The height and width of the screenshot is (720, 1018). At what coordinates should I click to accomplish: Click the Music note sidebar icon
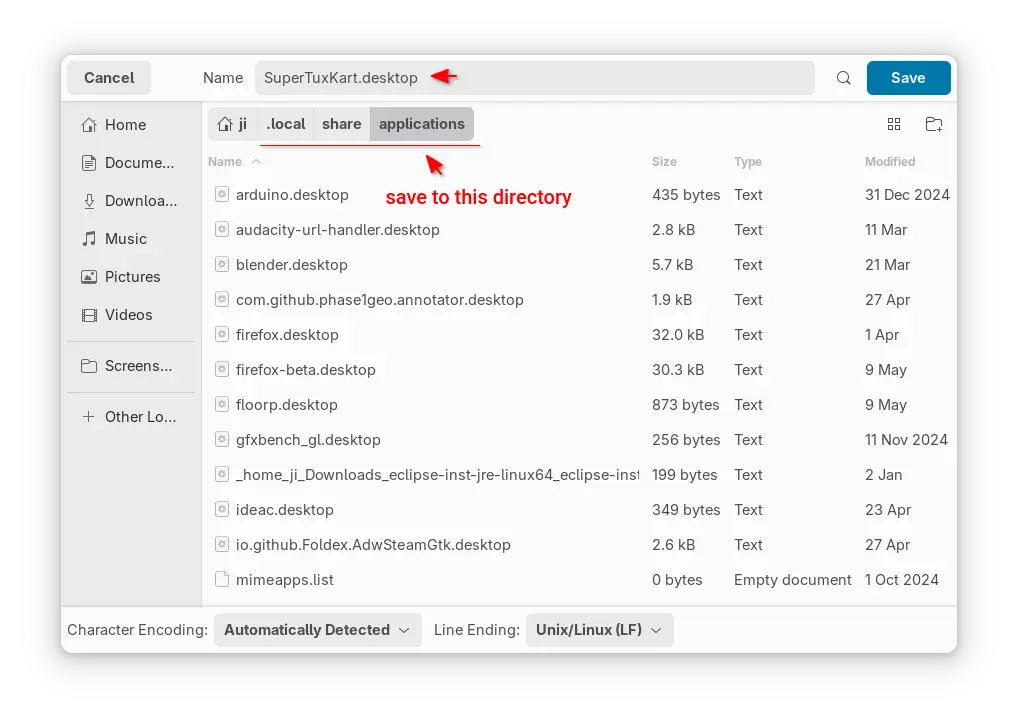[x=89, y=239]
